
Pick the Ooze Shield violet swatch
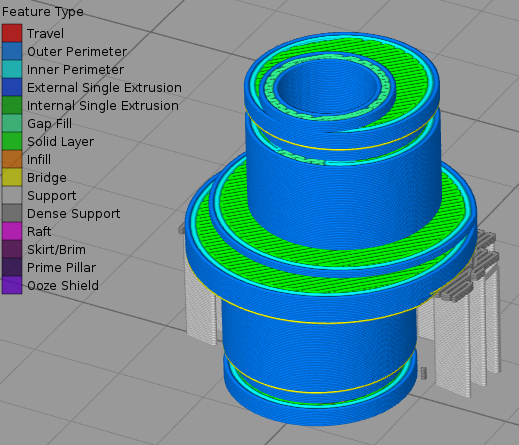pos(12,285)
